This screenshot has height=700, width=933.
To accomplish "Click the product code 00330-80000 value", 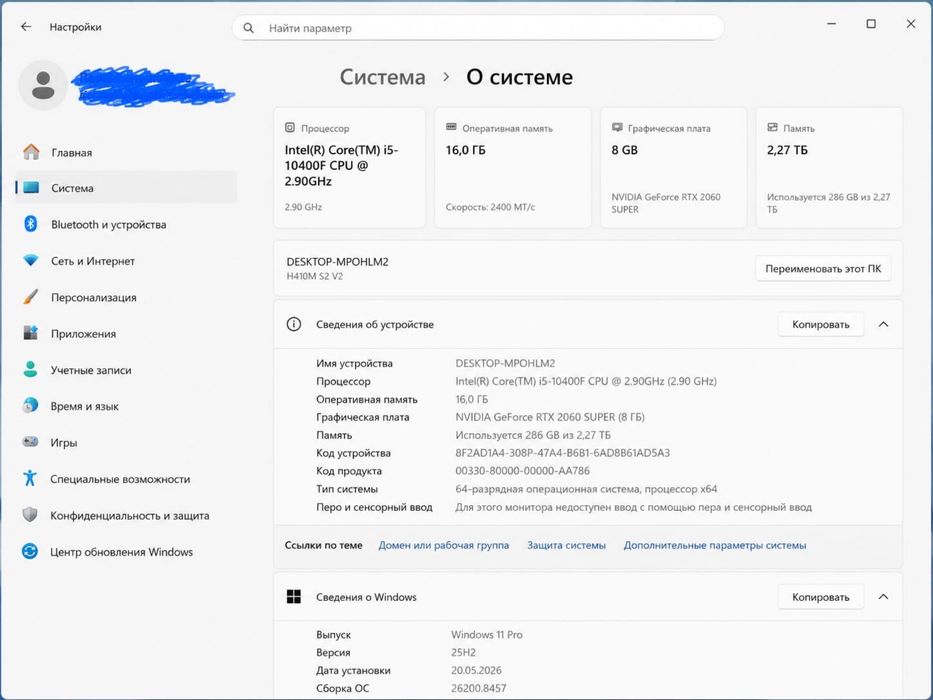I will click(x=522, y=471).
